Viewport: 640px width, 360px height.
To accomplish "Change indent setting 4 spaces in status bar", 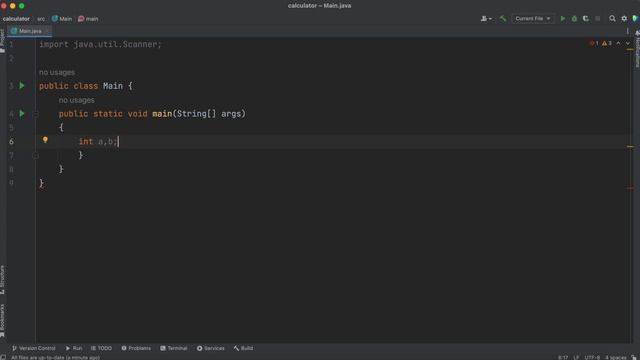I will click(616, 357).
